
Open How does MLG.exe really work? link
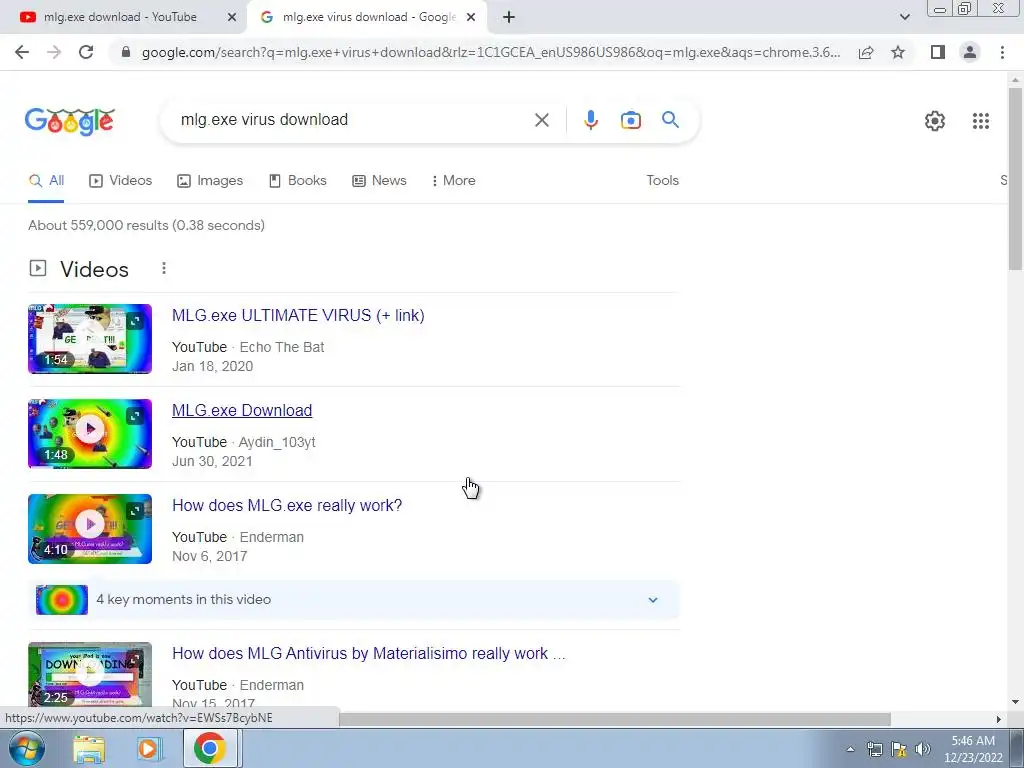coord(287,505)
